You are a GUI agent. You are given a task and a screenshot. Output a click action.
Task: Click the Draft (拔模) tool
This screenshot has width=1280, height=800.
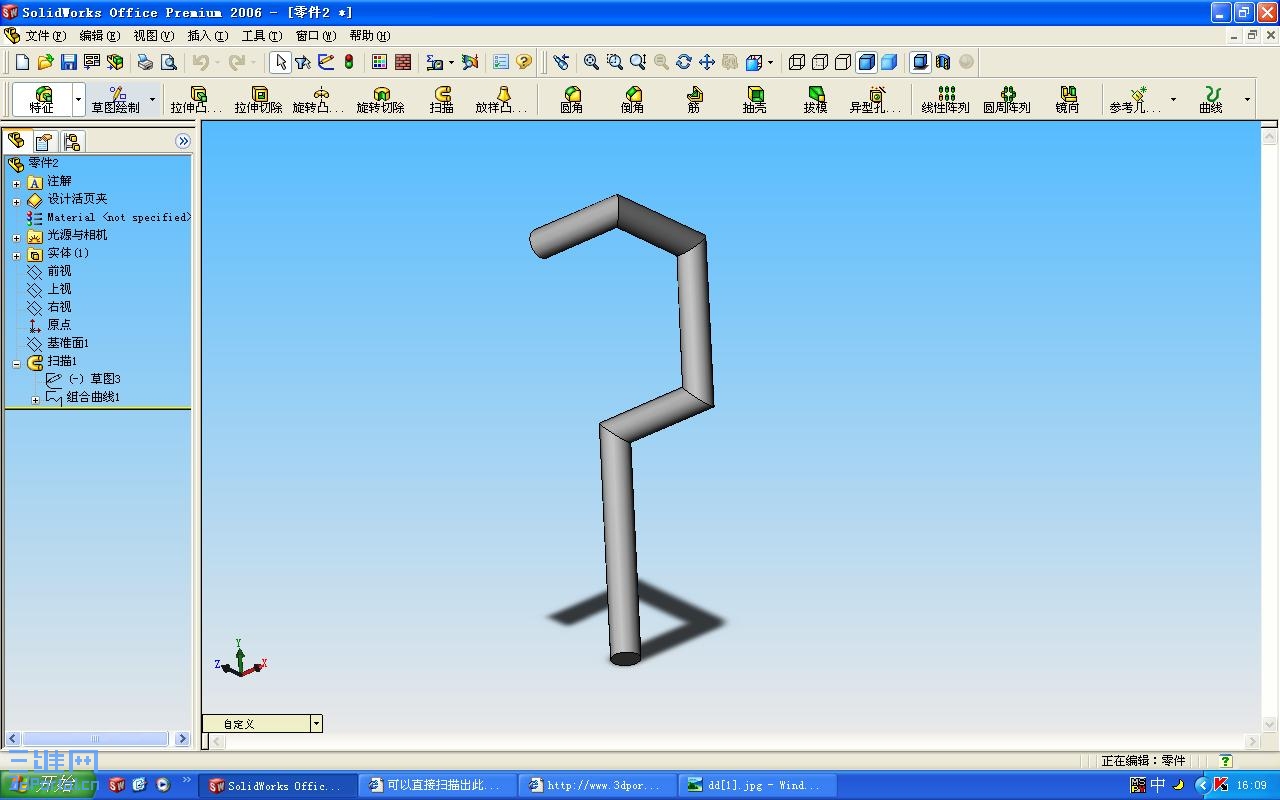coord(816,100)
